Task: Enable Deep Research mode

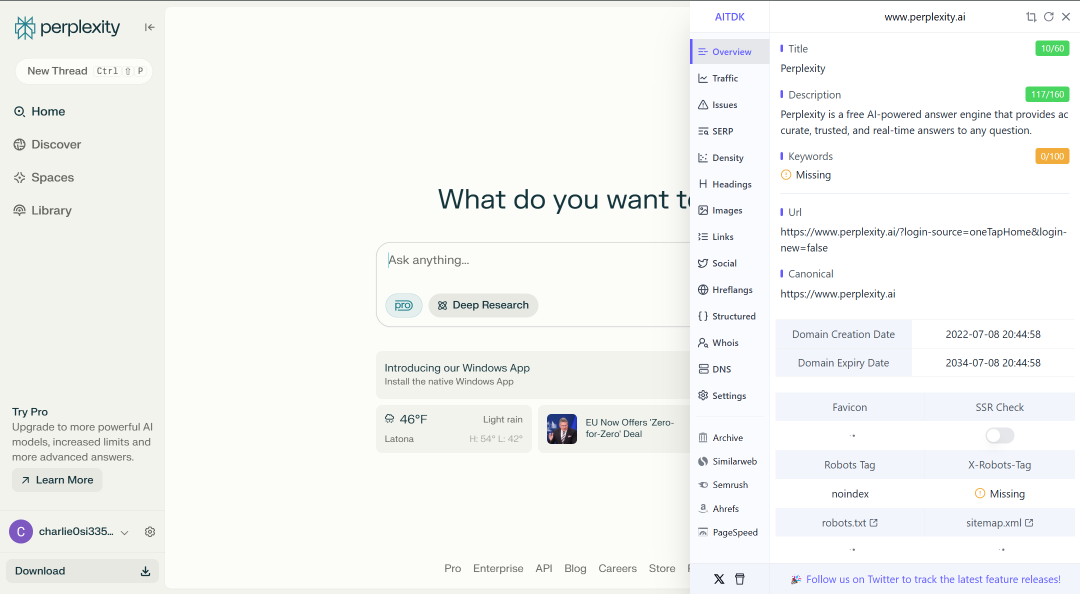Action: click(484, 305)
